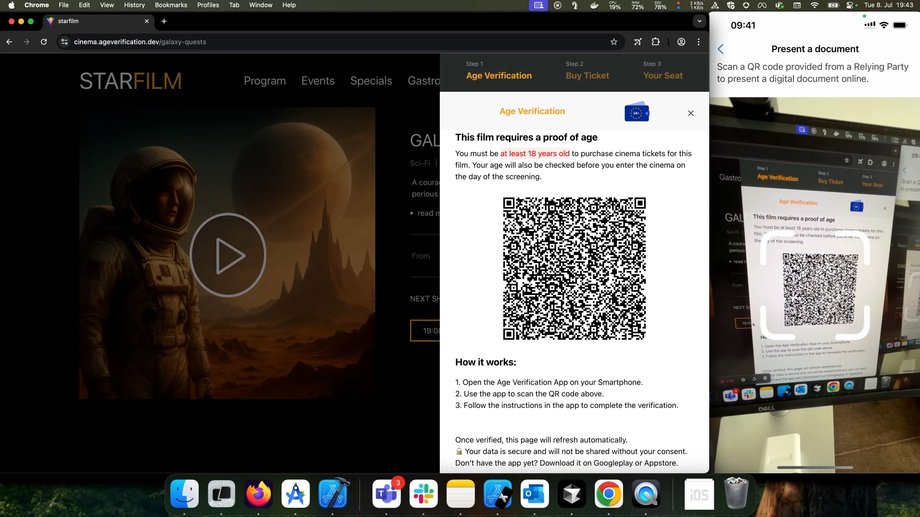Open the Step 1 Age Verification tab
Viewport: 920px width, 517px height.
[499, 71]
